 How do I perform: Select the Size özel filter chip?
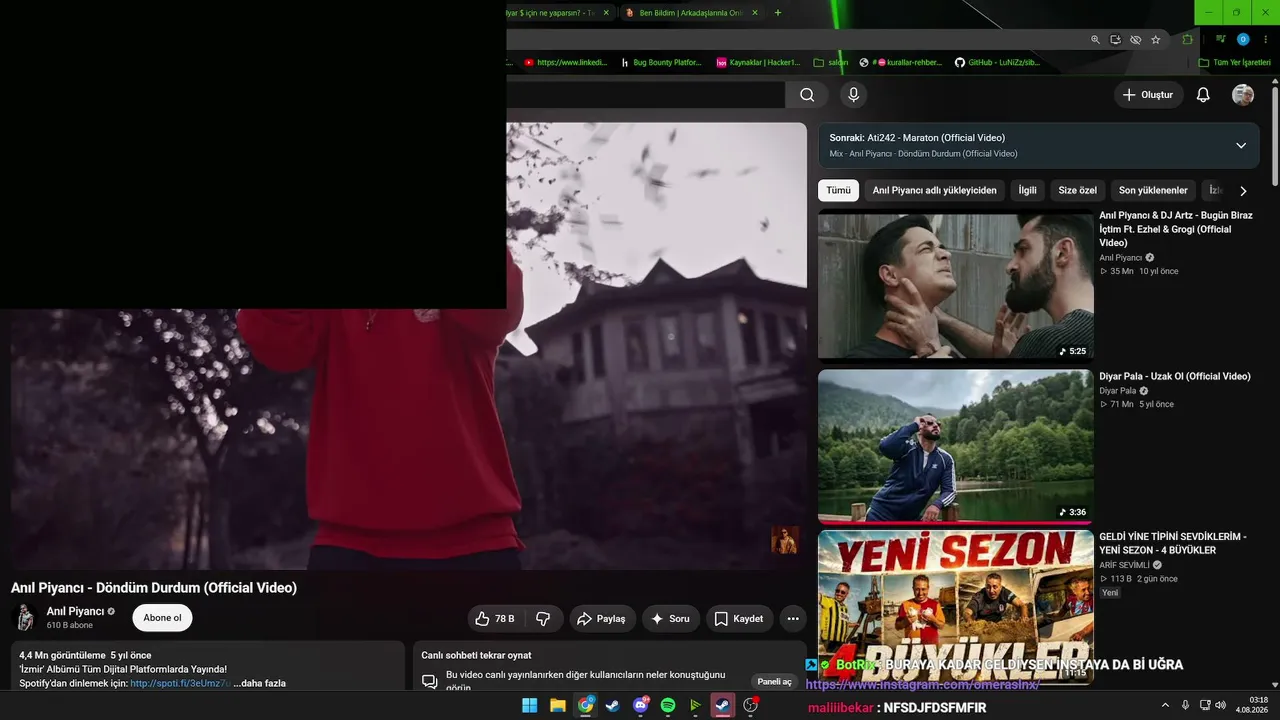(1078, 190)
